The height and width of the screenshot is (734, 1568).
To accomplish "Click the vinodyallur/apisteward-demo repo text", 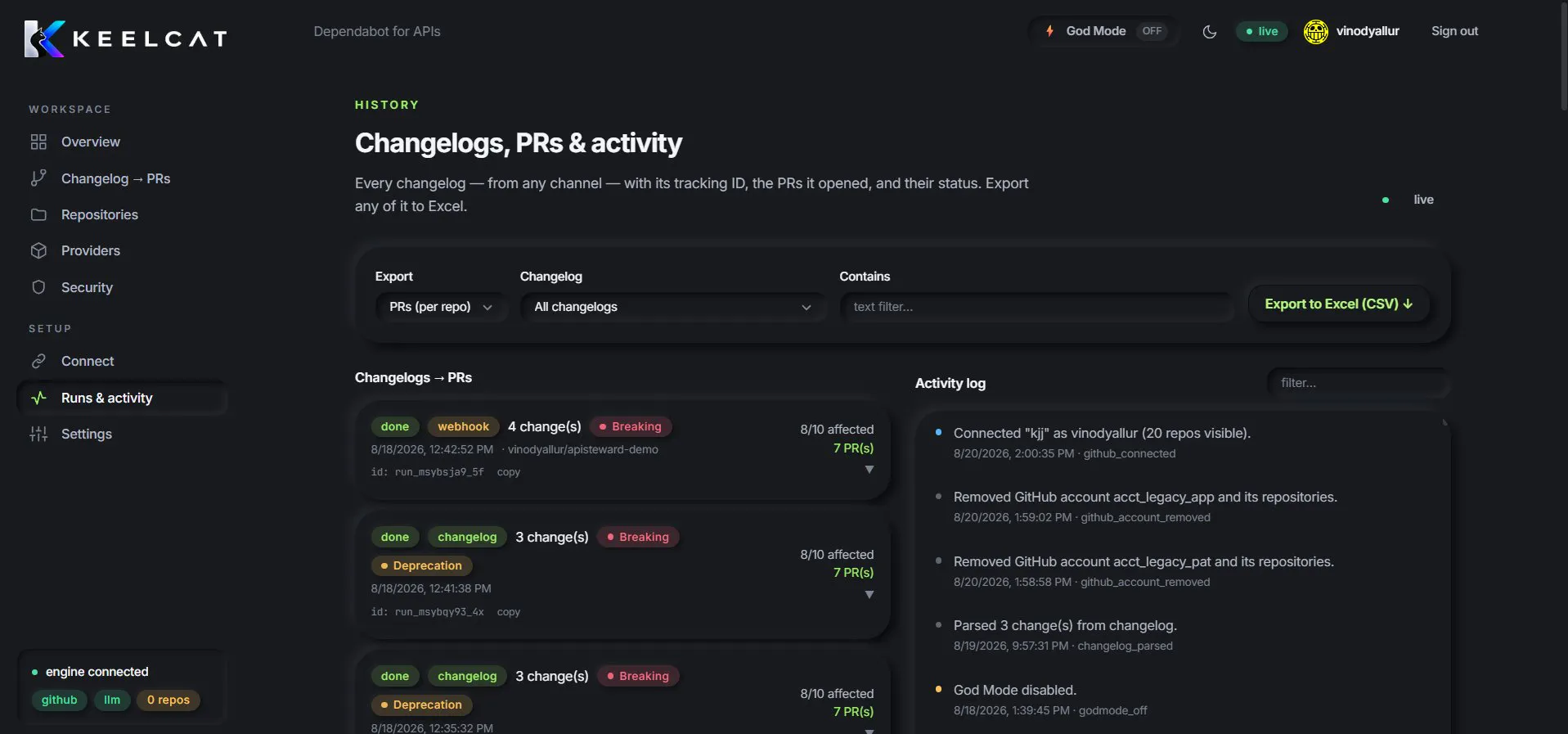I will [x=582, y=449].
